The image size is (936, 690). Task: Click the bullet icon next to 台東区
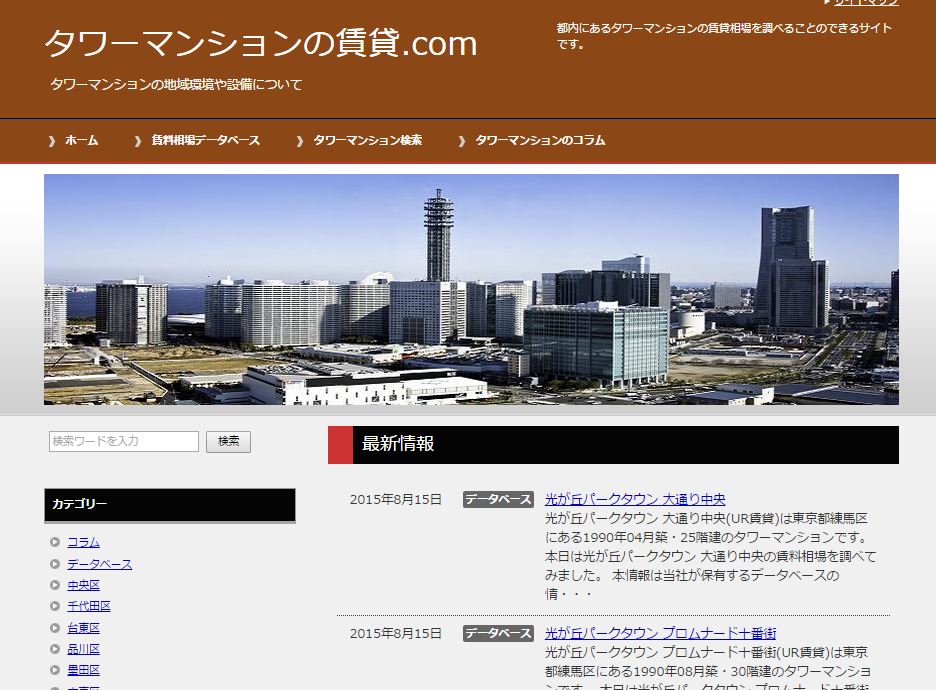55,627
